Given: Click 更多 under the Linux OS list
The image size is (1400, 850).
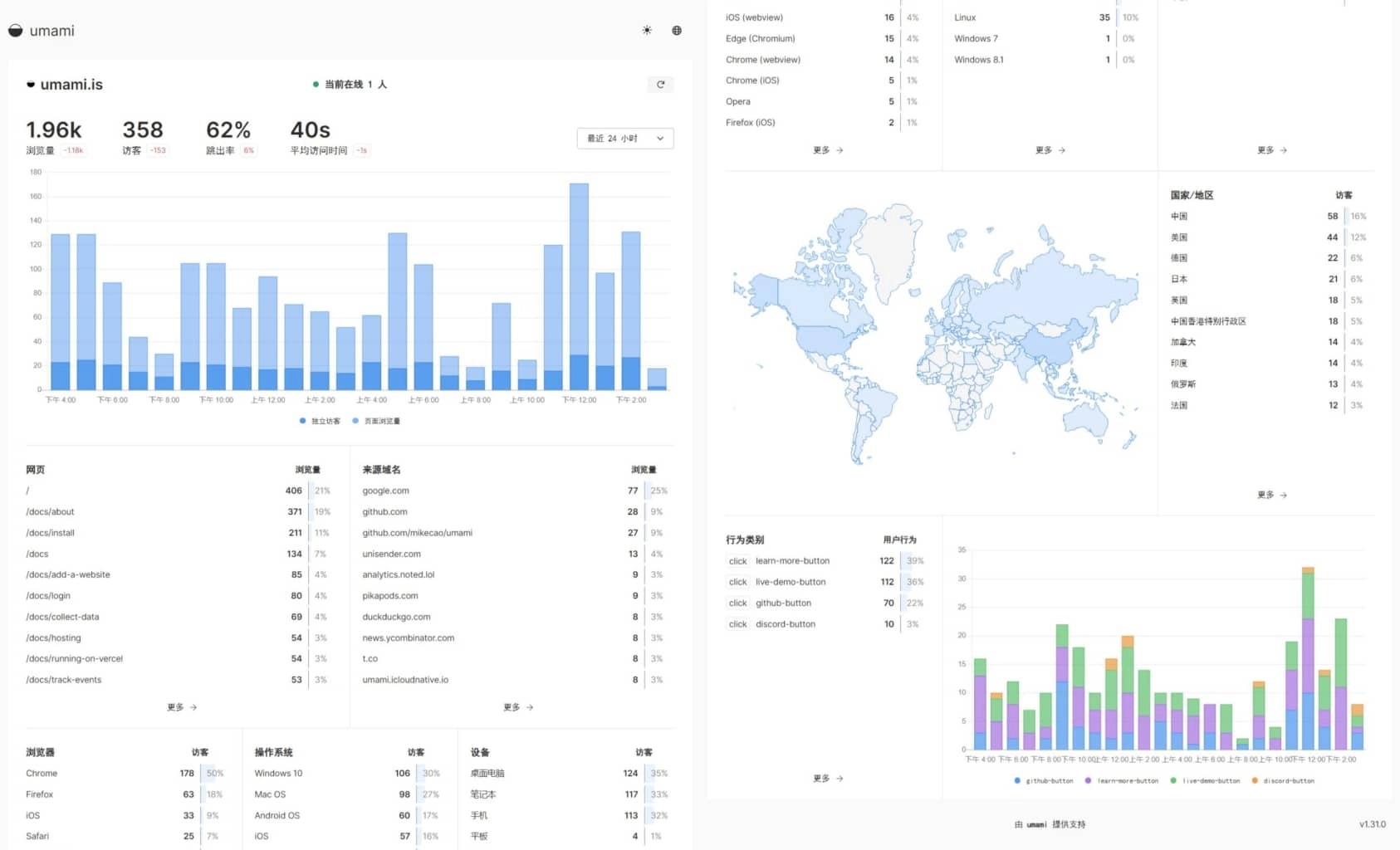Looking at the screenshot, I should (1050, 150).
